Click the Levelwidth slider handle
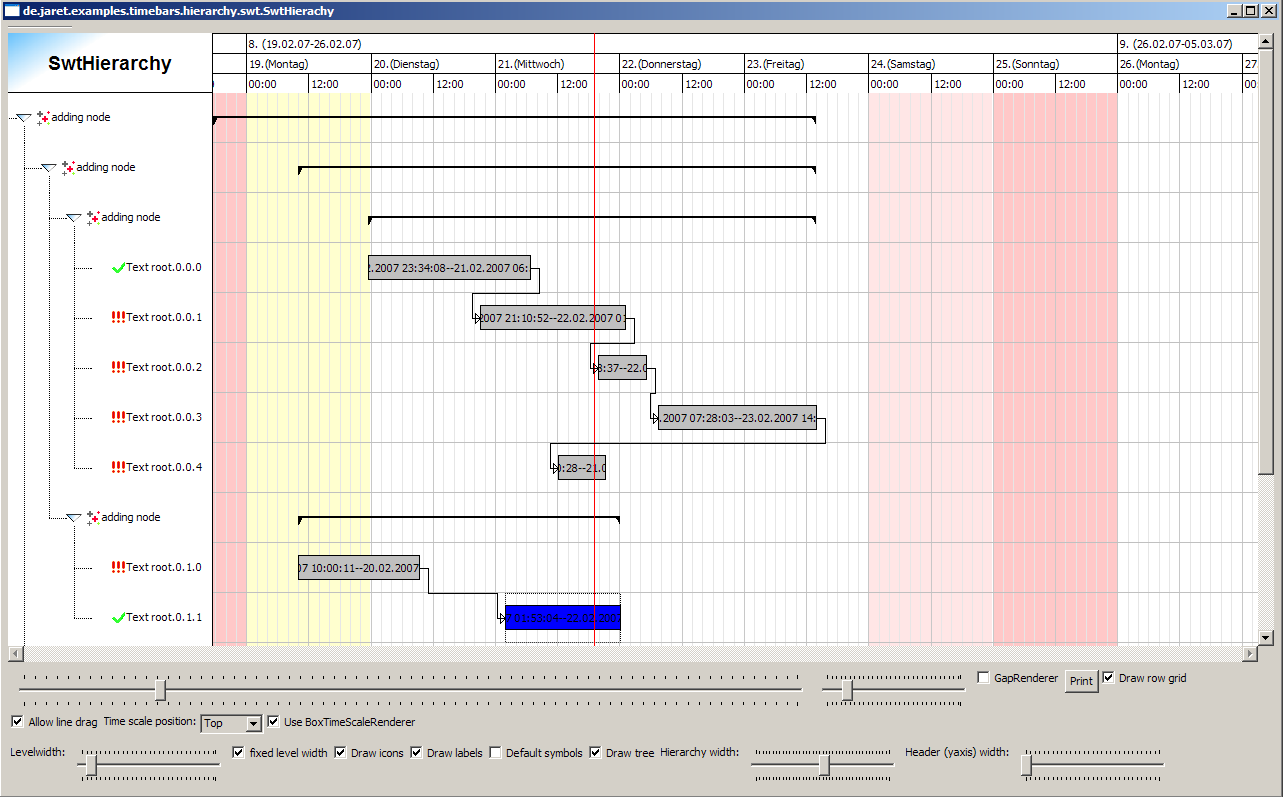 92,766
